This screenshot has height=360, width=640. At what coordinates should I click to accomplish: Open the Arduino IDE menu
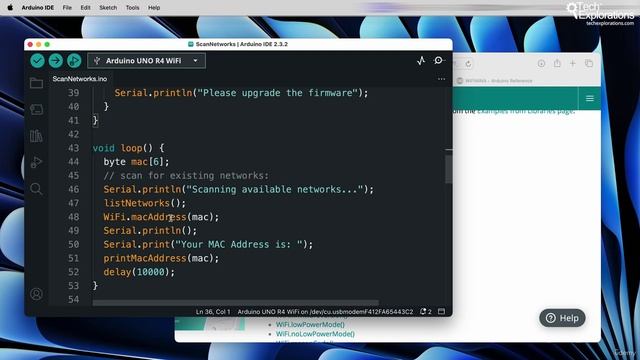(38, 7)
